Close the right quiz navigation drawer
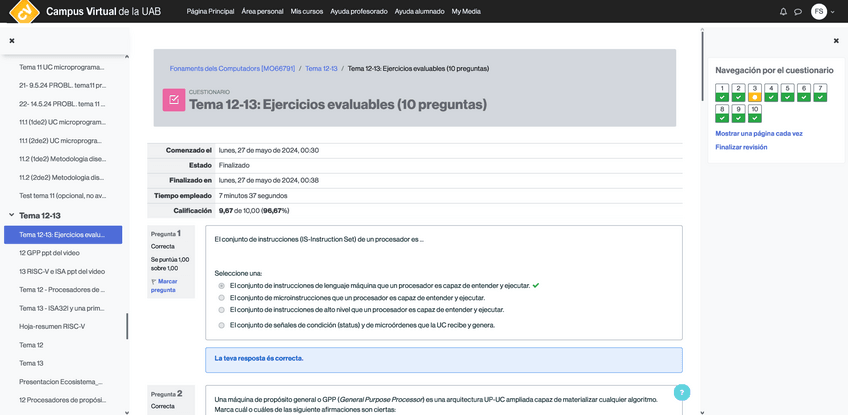The height and width of the screenshot is (415, 848). 836,41
